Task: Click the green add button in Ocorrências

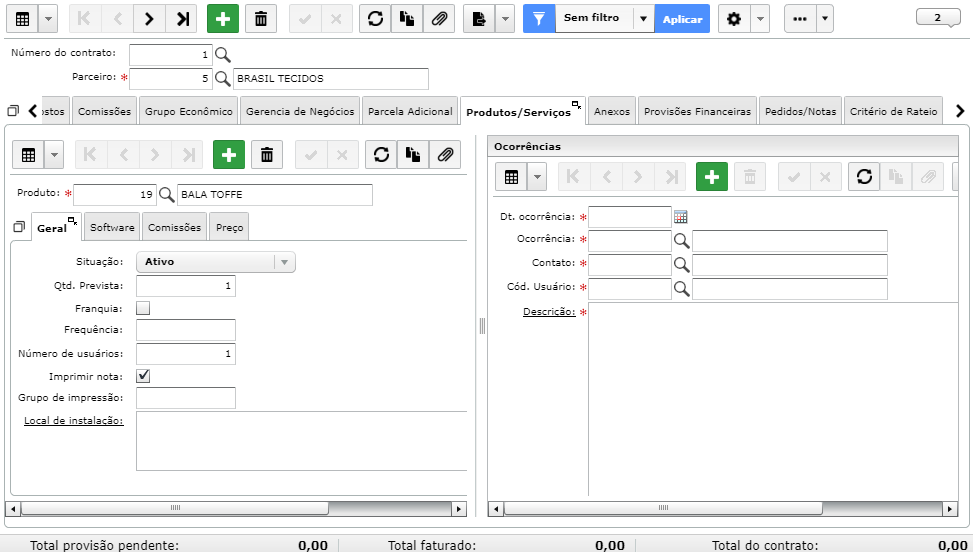Action: click(712, 177)
